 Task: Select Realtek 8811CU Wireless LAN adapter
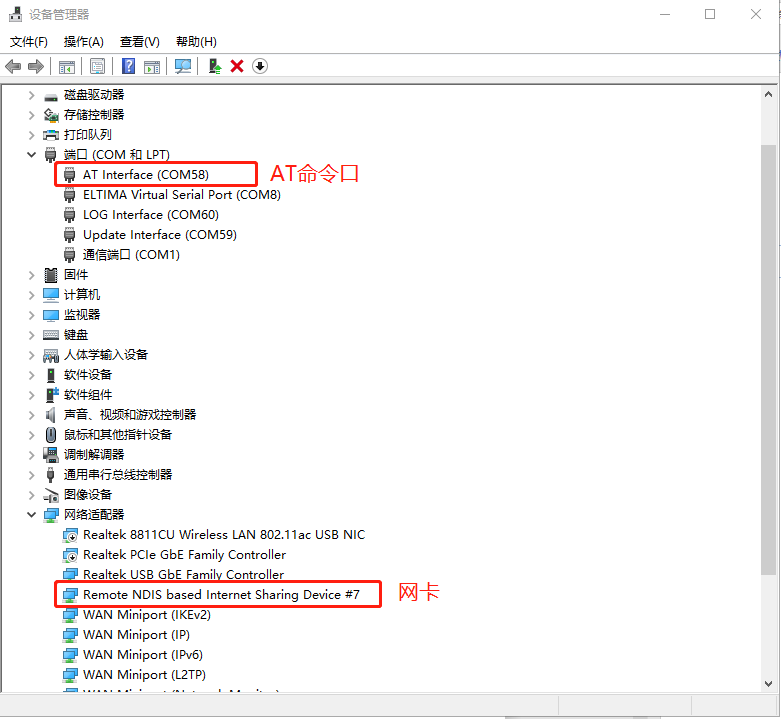coord(223,535)
